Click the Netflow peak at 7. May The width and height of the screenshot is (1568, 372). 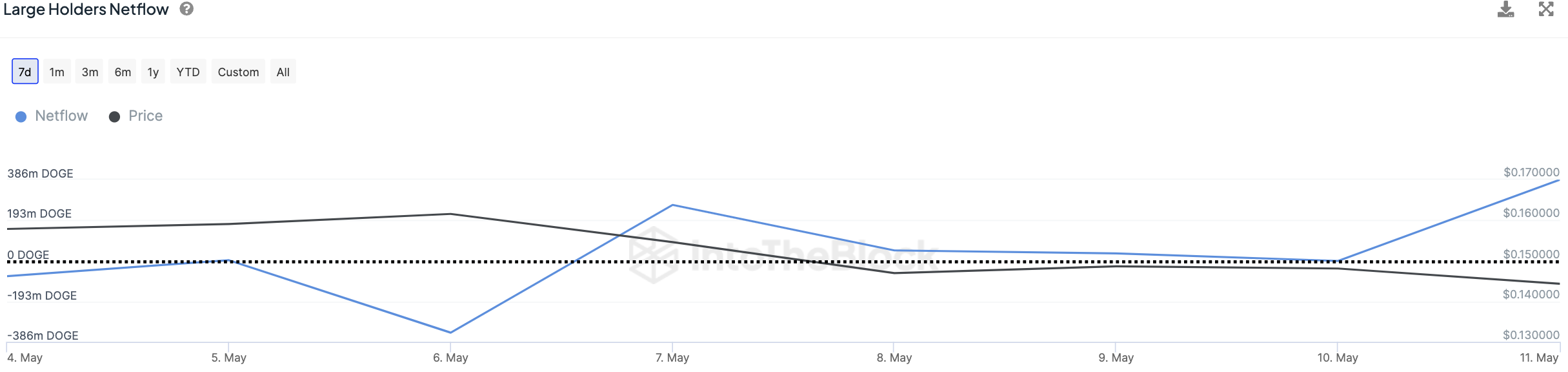[672, 205]
